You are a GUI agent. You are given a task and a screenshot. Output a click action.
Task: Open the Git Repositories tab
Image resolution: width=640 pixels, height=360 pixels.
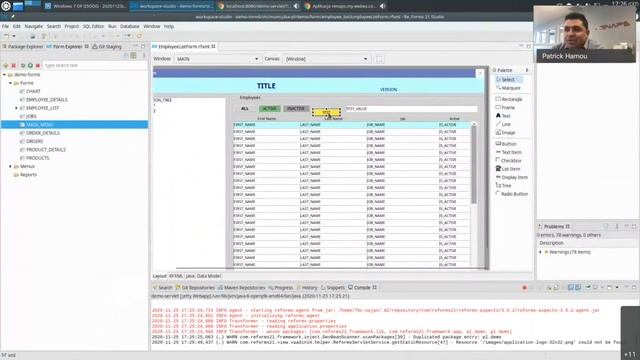pyautogui.click(x=195, y=288)
